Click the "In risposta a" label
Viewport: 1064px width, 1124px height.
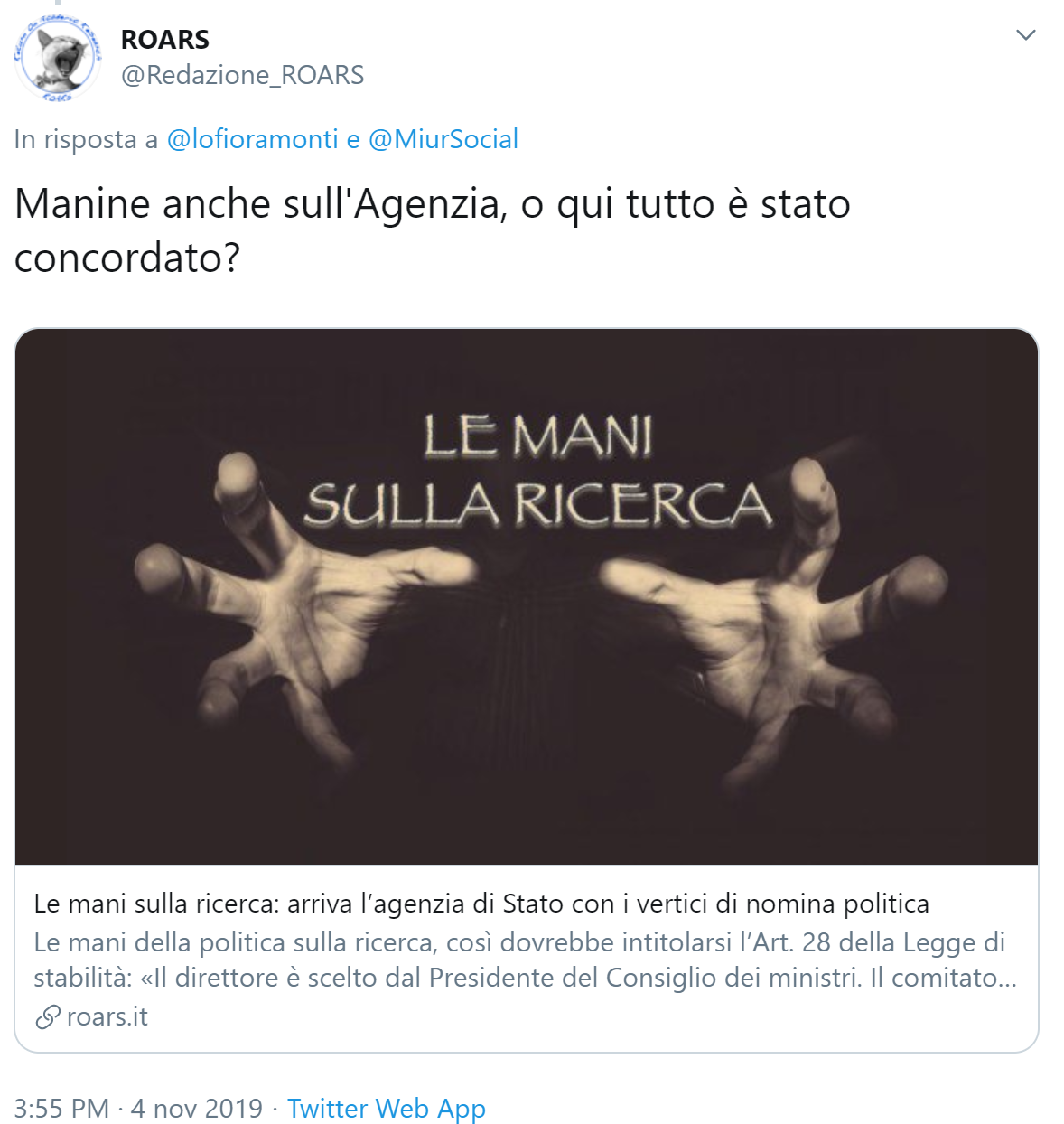click(x=86, y=139)
